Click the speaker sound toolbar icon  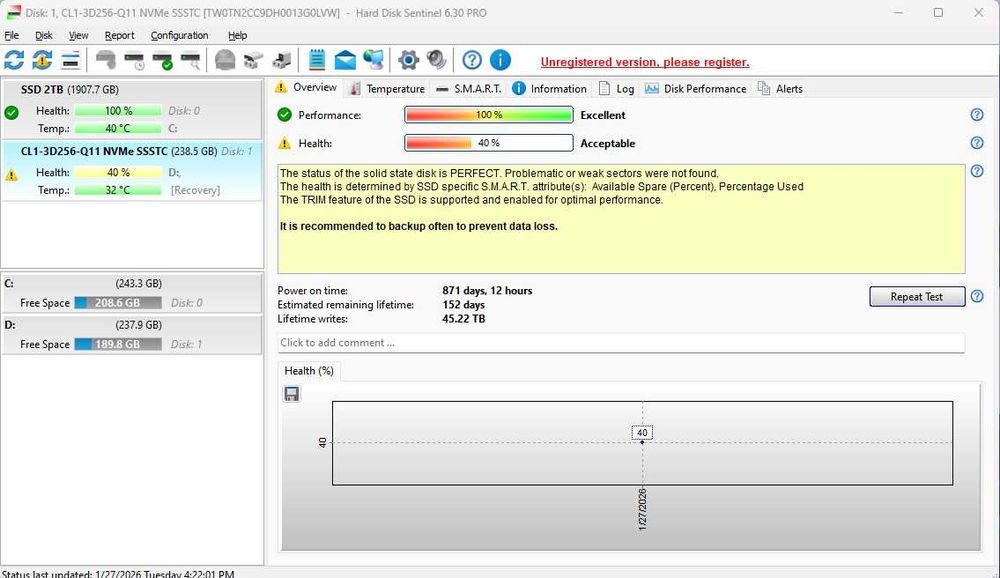click(x=436, y=60)
